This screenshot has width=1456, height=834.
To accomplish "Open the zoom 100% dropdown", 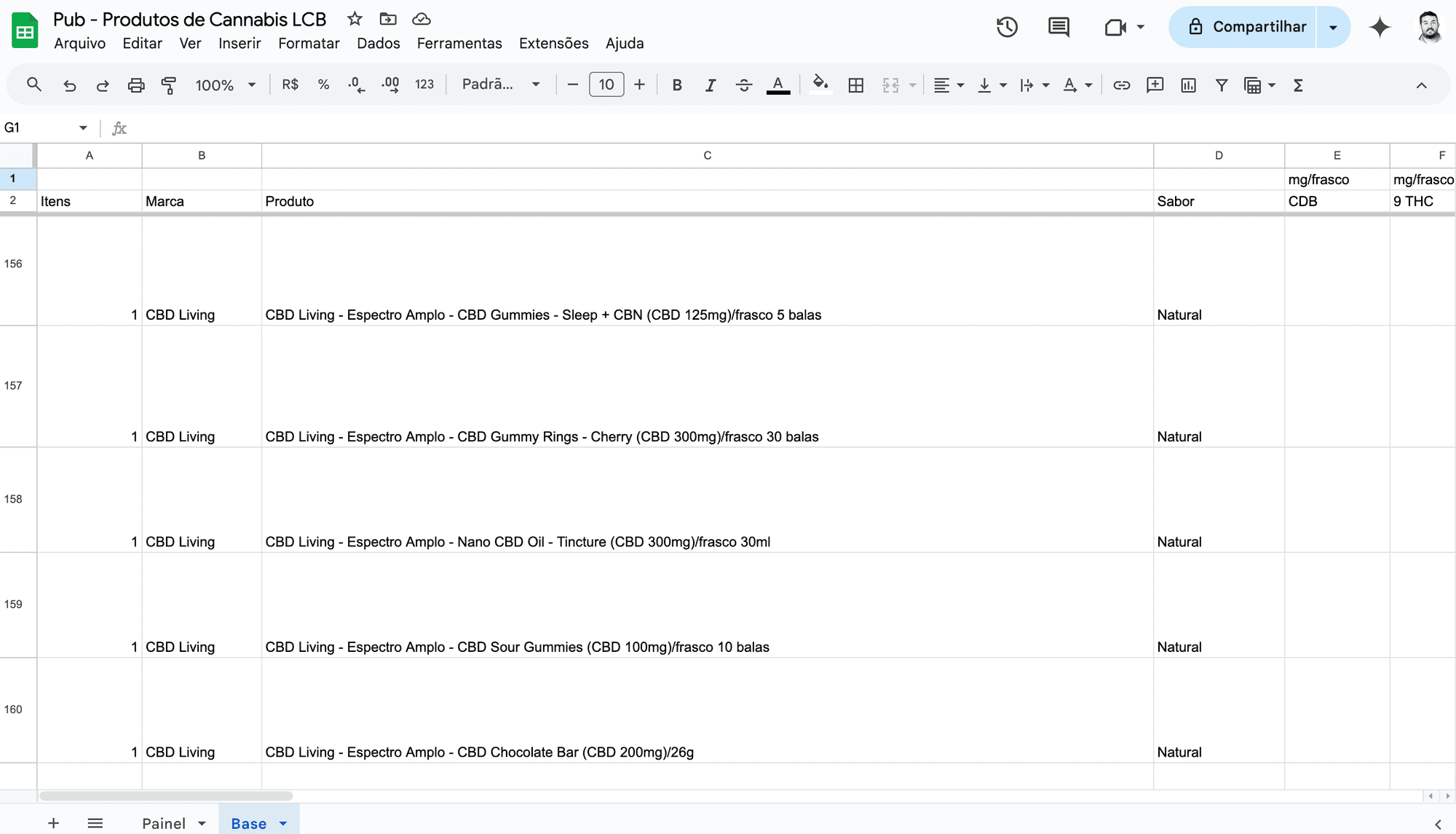I will (225, 85).
